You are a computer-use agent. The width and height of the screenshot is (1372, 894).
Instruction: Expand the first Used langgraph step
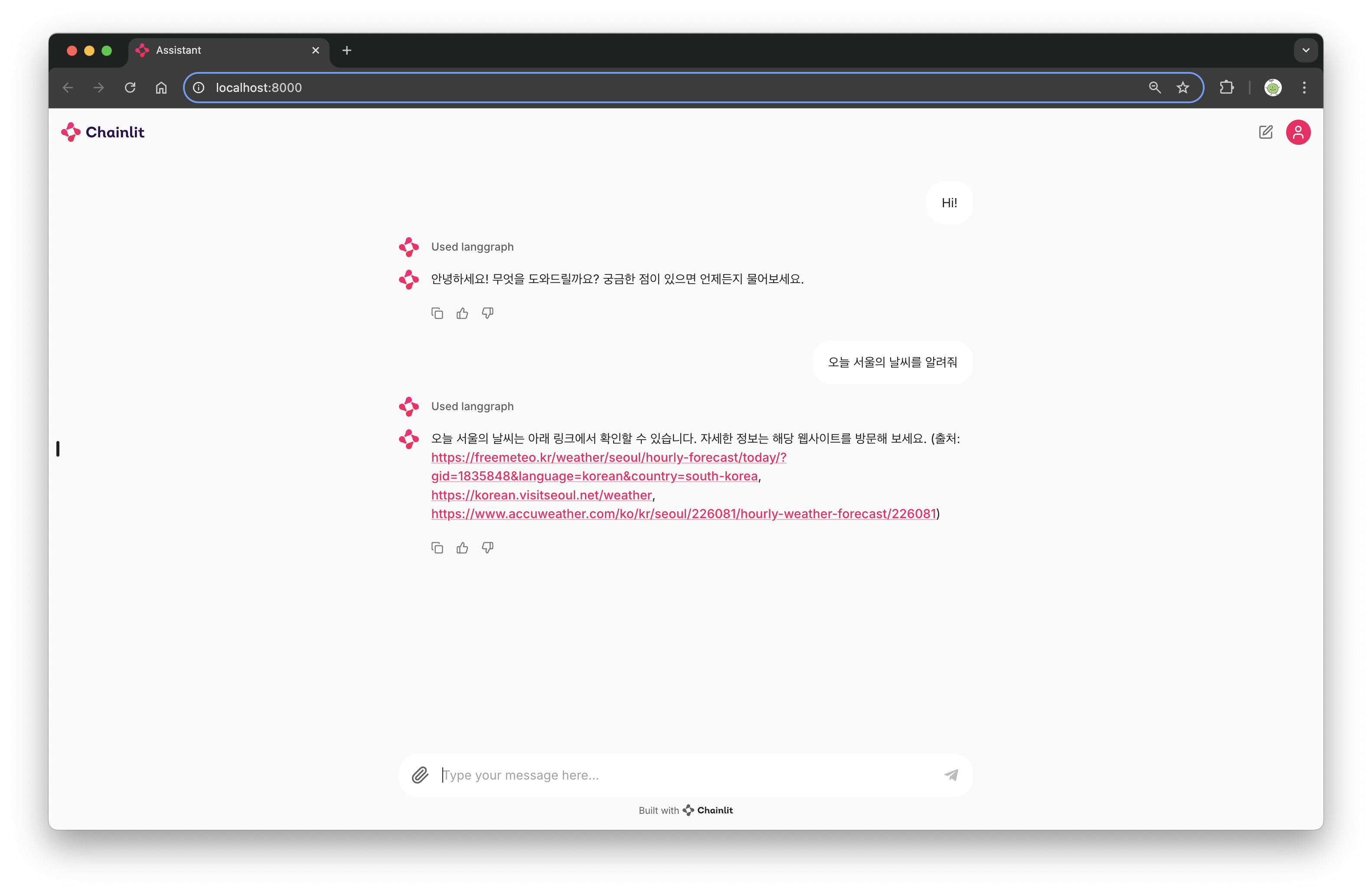[x=472, y=247]
